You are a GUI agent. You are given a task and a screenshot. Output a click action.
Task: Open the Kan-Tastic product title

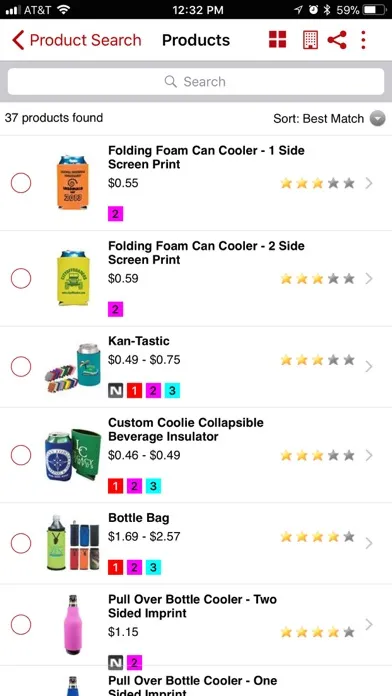[x=139, y=341]
